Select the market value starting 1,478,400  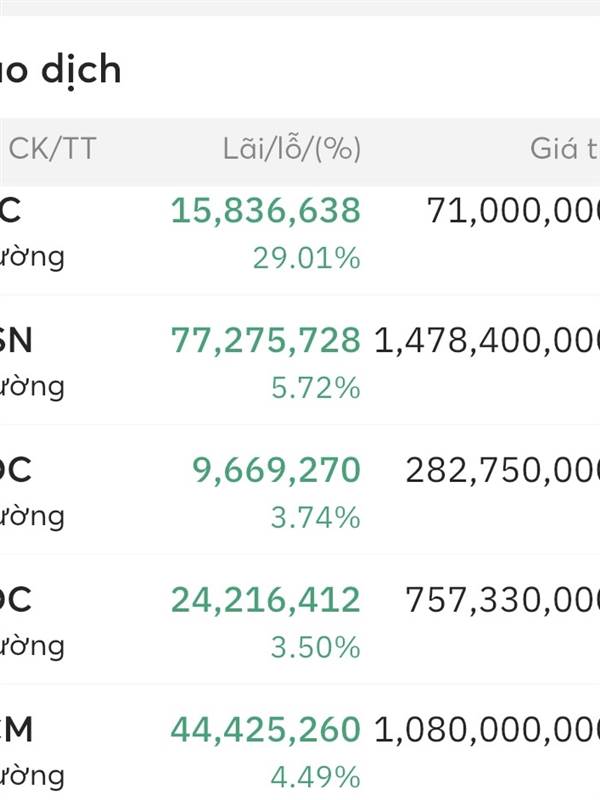487,341
